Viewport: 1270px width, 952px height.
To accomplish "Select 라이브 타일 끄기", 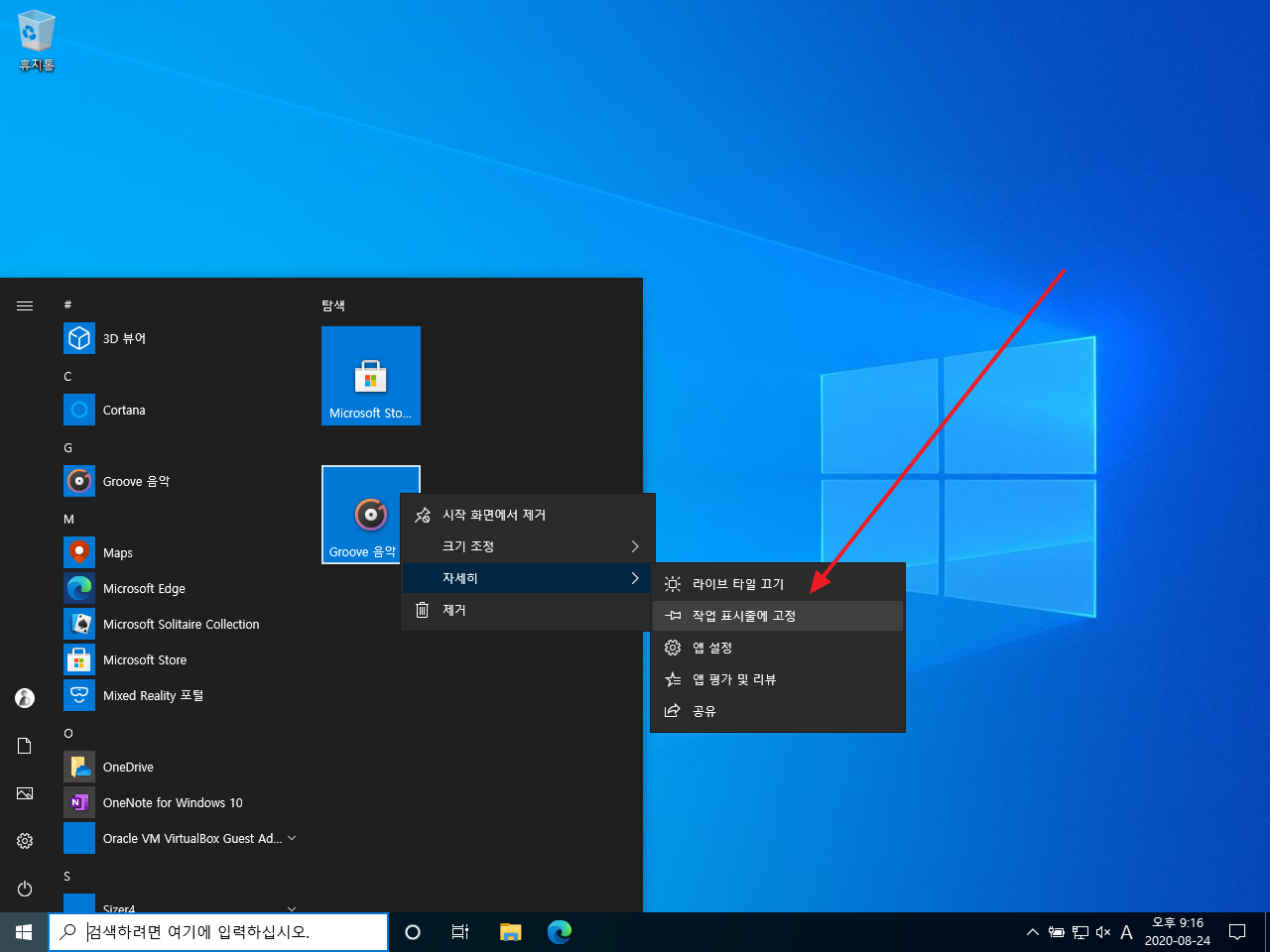I will 778,584.
